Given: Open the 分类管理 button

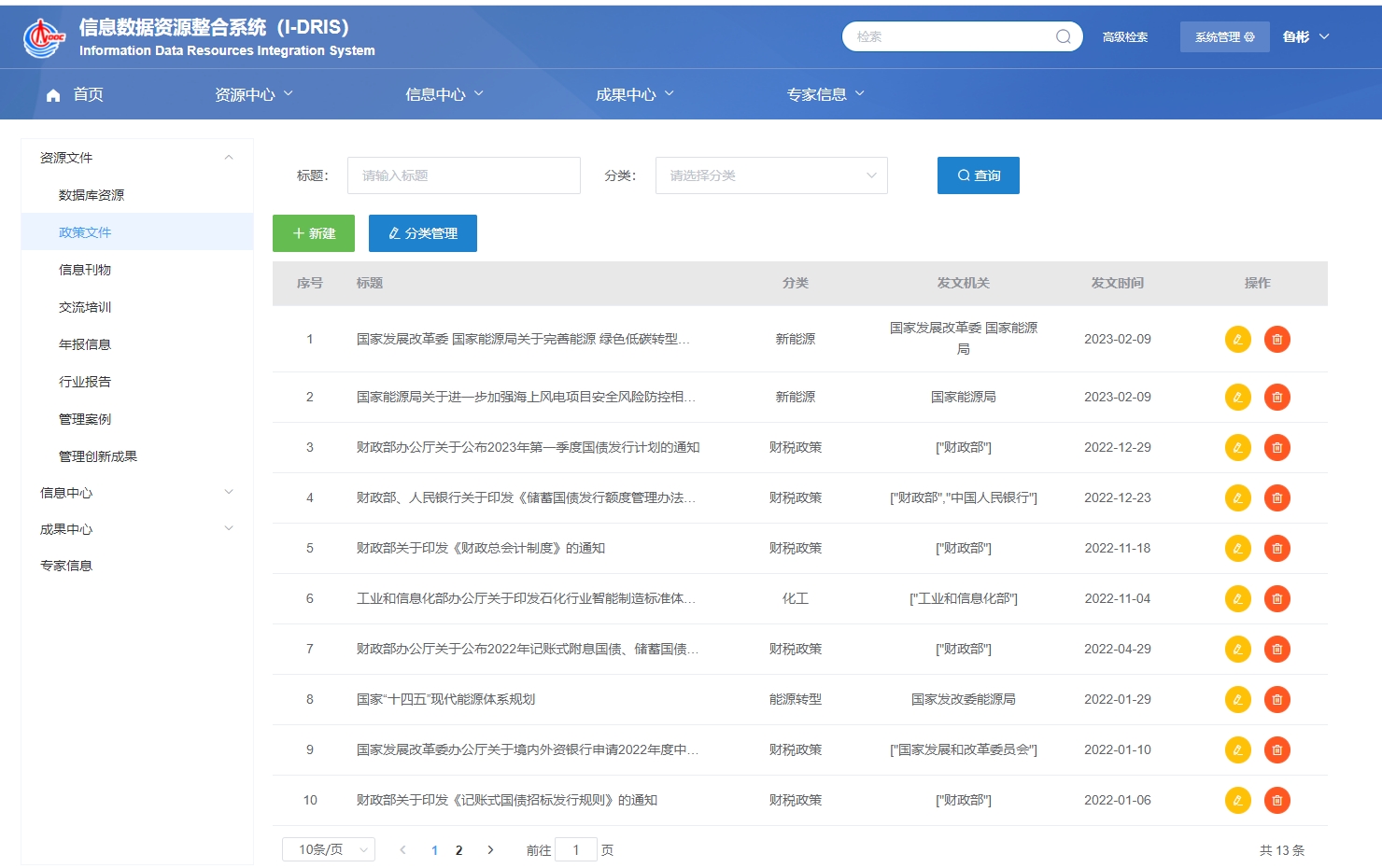Looking at the screenshot, I should (x=423, y=233).
